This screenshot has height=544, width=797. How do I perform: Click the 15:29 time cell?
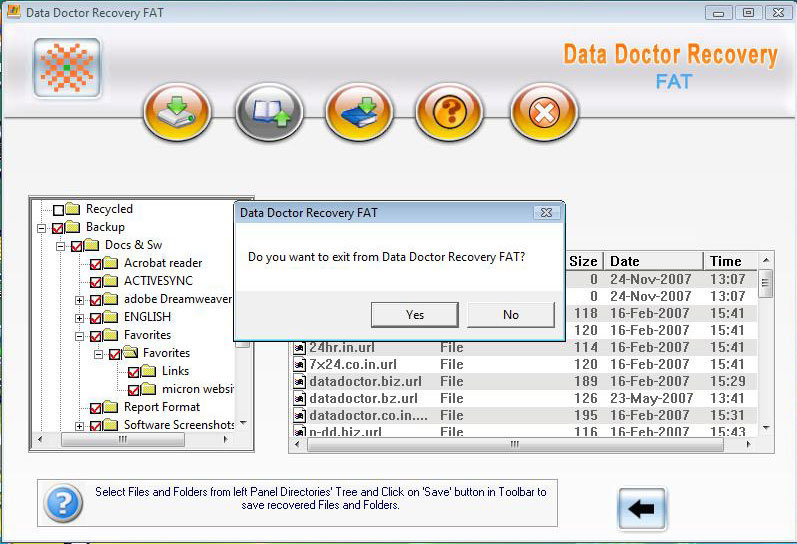(x=728, y=381)
